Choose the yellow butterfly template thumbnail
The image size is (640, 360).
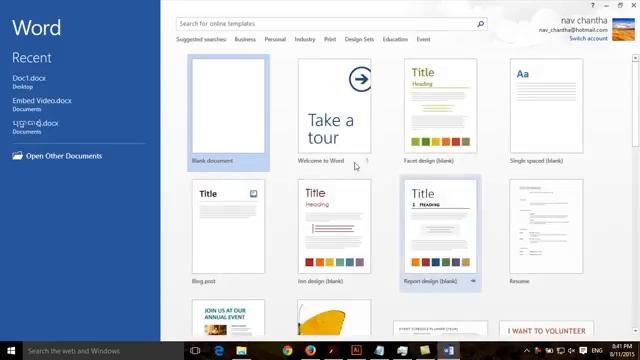tap(334, 318)
